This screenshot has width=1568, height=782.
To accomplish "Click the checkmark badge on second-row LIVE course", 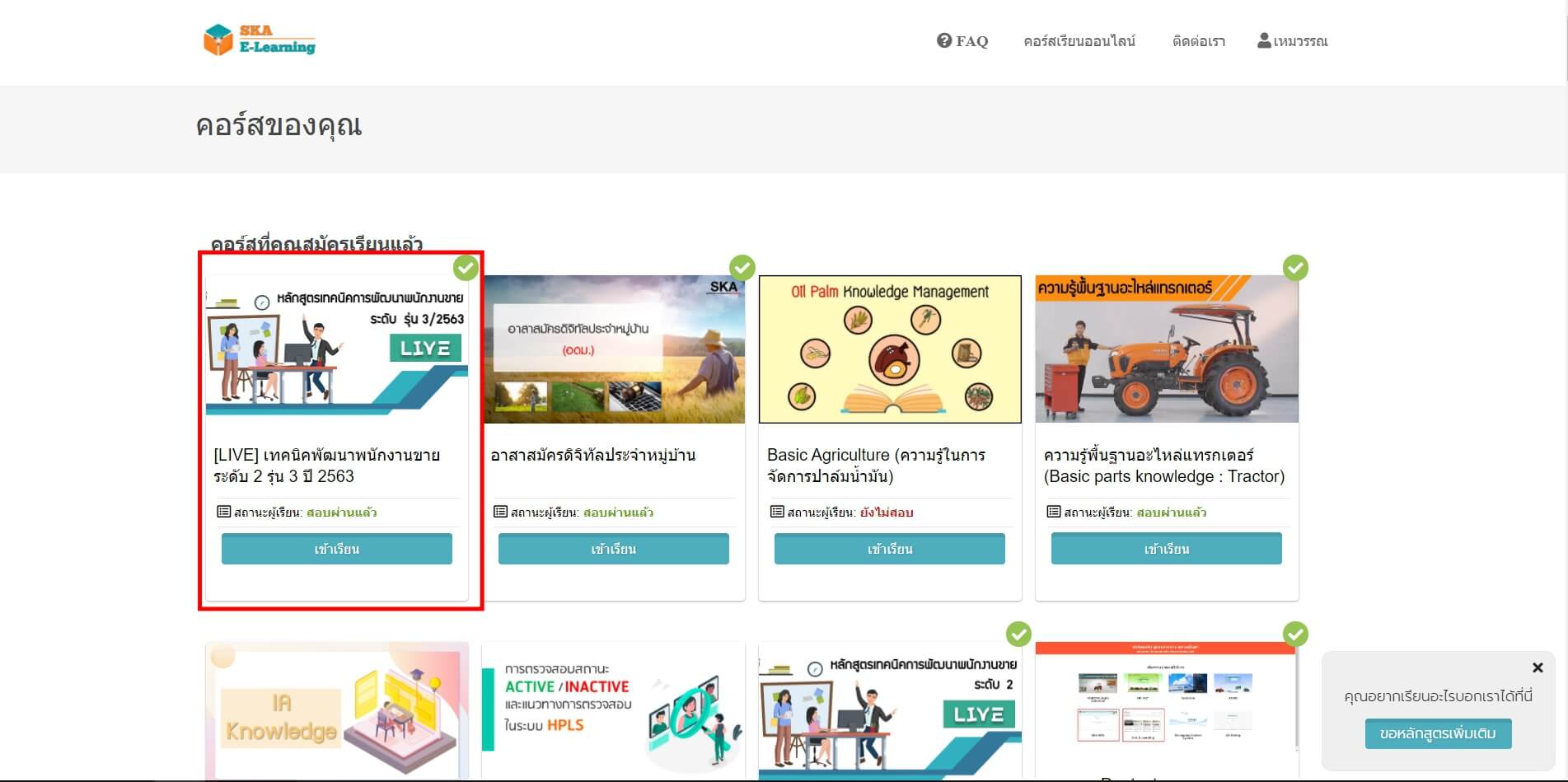I will point(1019,634).
